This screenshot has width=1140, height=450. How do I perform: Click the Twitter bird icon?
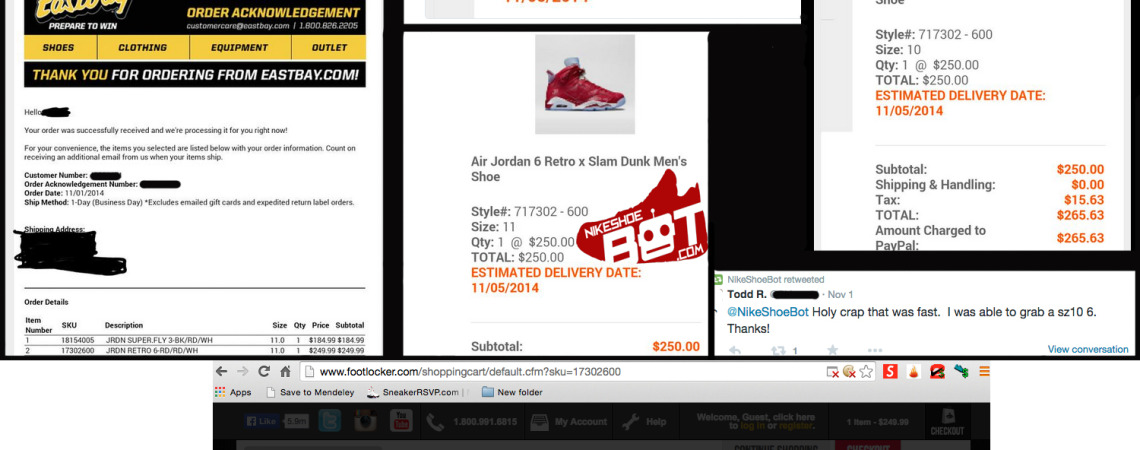click(329, 421)
